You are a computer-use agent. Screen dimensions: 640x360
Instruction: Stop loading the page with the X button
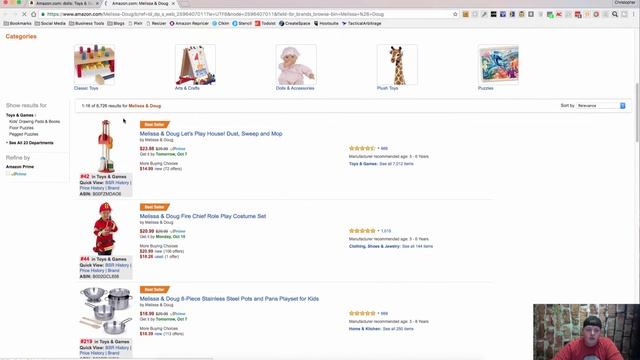point(24,14)
